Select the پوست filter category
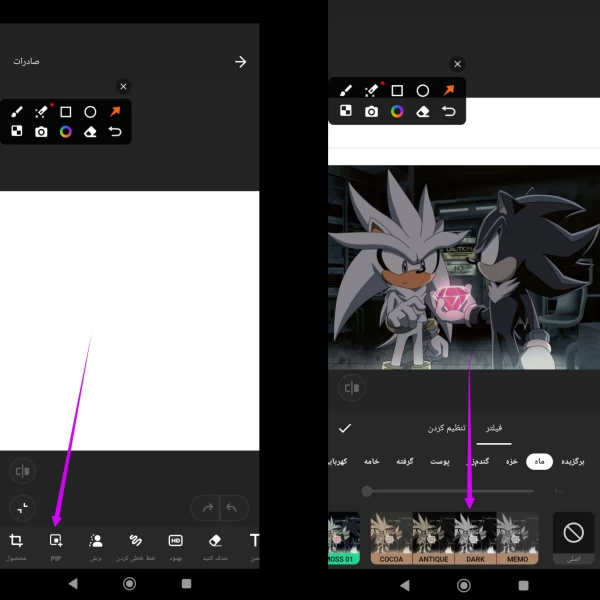The width and height of the screenshot is (600, 600). click(x=440, y=461)
